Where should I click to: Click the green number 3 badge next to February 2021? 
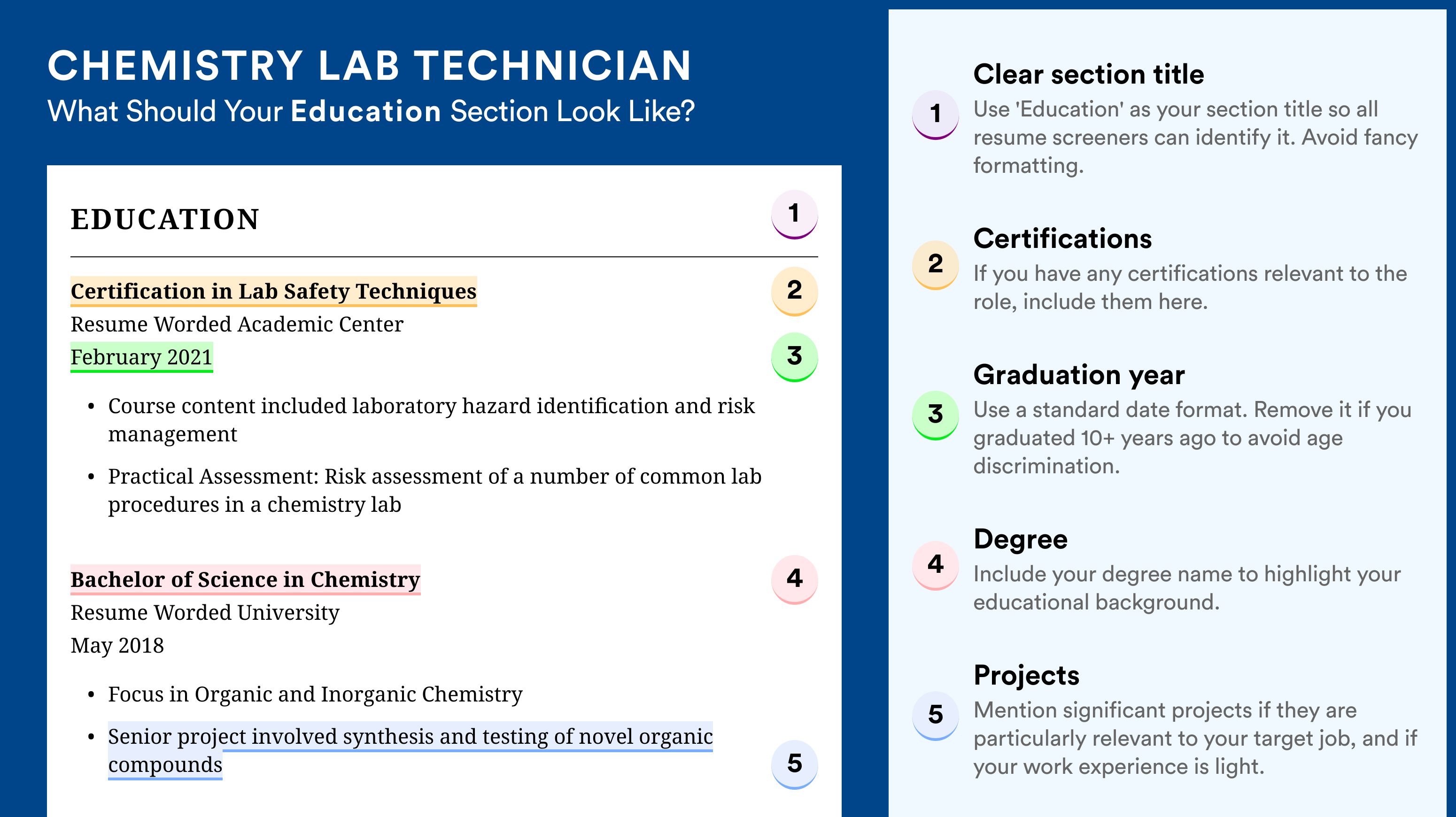794,356
